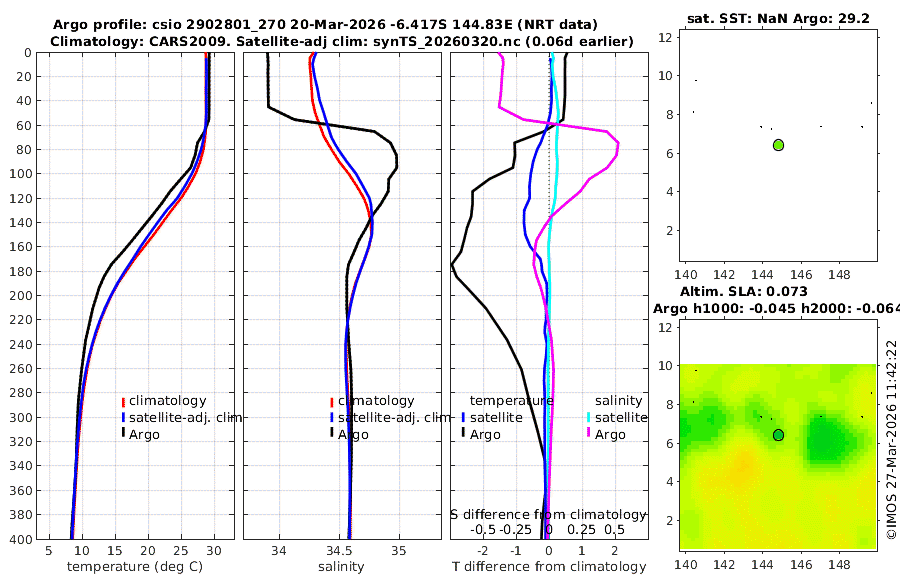900x580 pixels.
Task: Click depth tick label 400
Action: (x=20, y=539)
